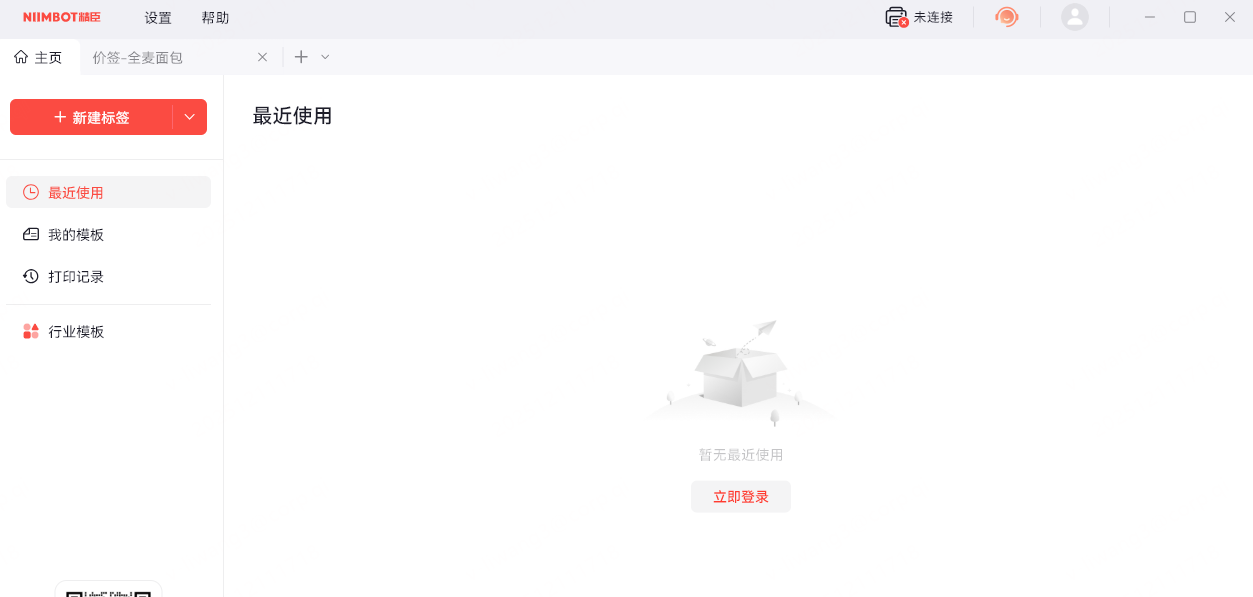The width and height of the screenshot is (1253, 597).
Task: Click the 行业模板 colorful shapes icon
Action: (x=31, y=331)
